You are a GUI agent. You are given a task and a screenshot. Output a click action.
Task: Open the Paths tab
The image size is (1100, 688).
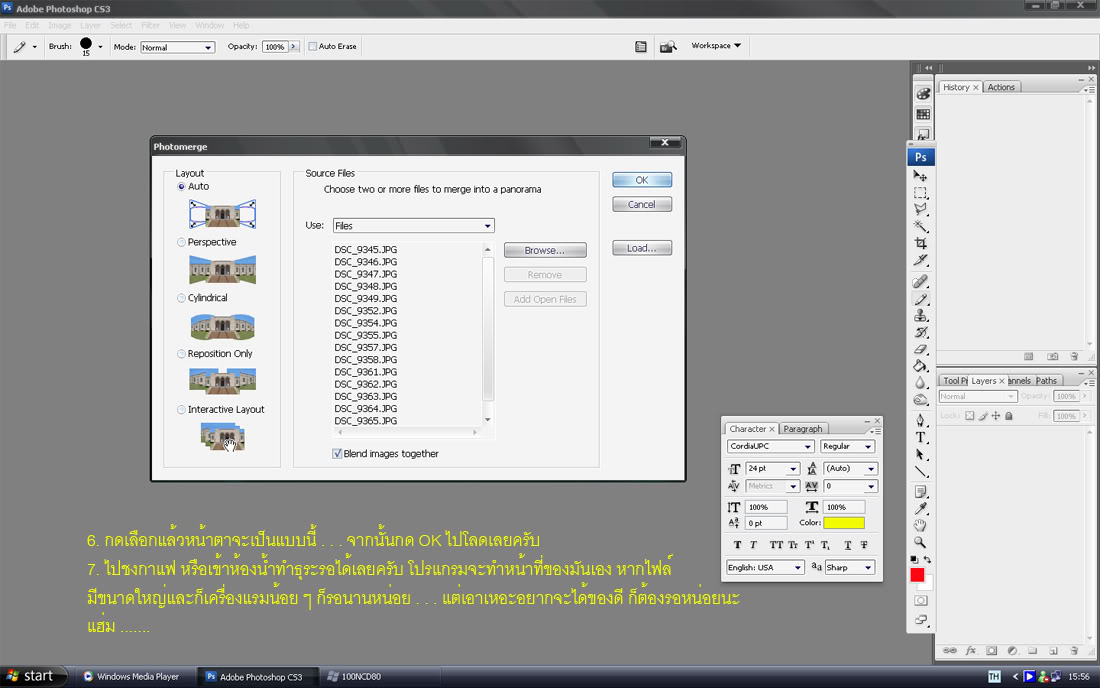click(x=1046, y=380)
